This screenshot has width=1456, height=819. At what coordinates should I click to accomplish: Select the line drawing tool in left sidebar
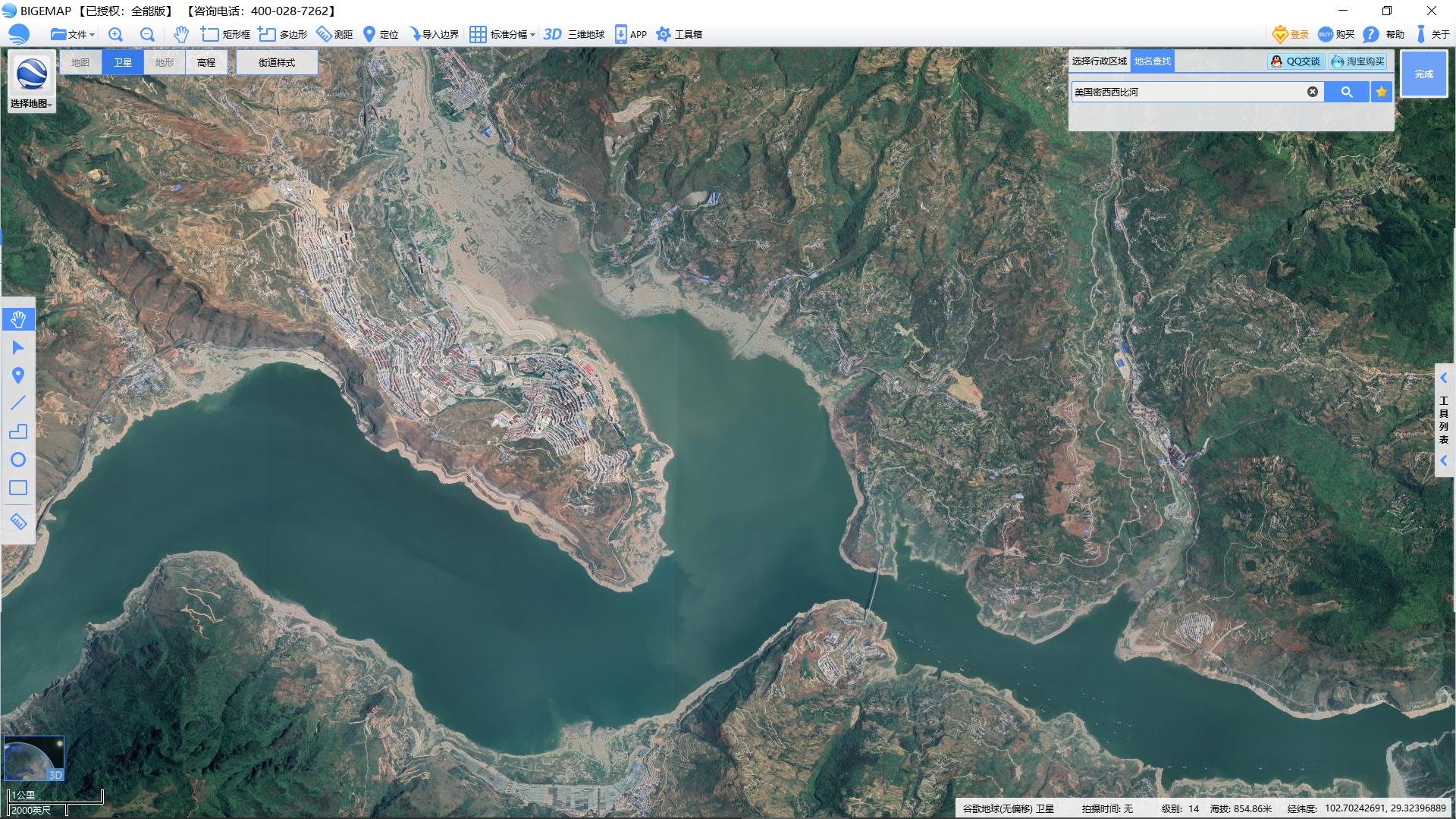(x=18, y=403)
